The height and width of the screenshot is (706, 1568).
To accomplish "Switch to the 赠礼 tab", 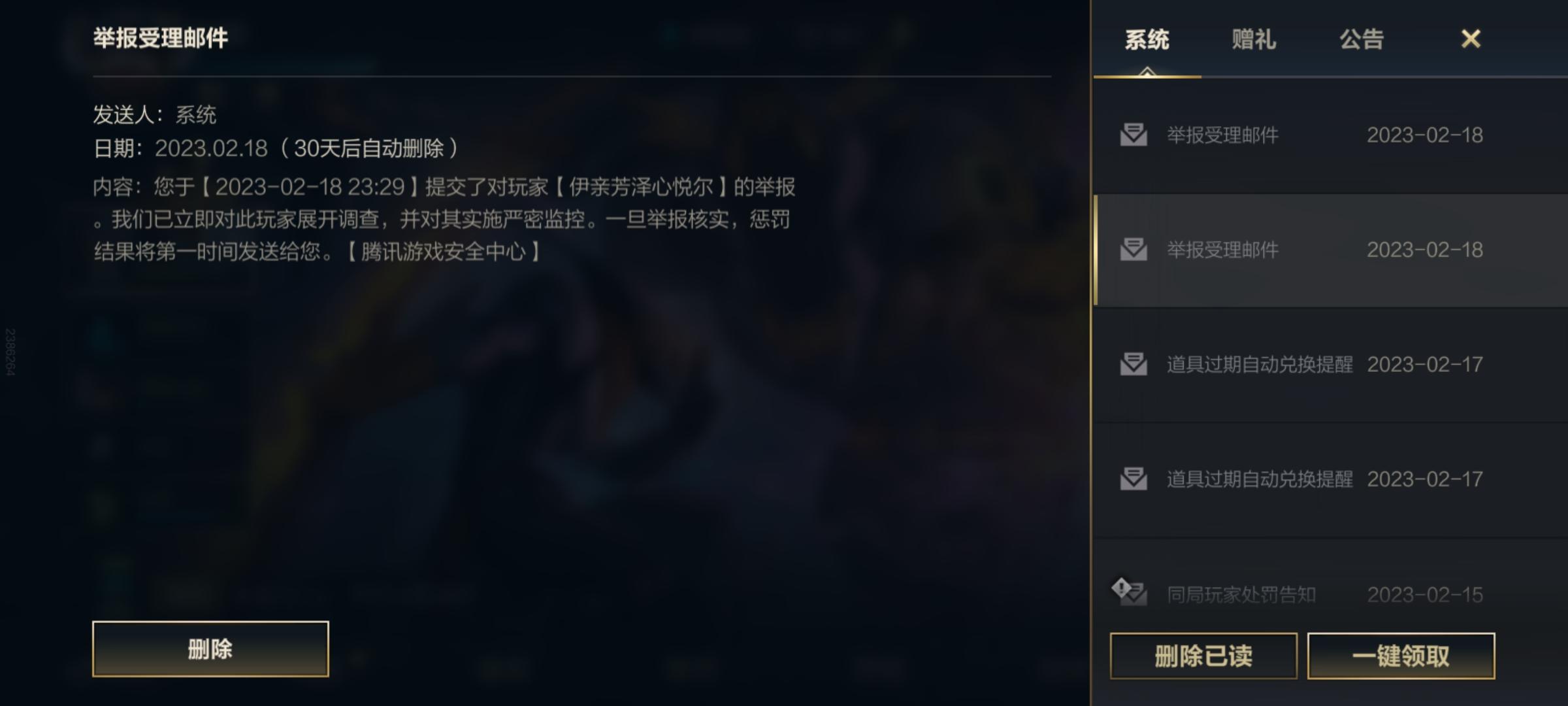I will (1254, 39).
